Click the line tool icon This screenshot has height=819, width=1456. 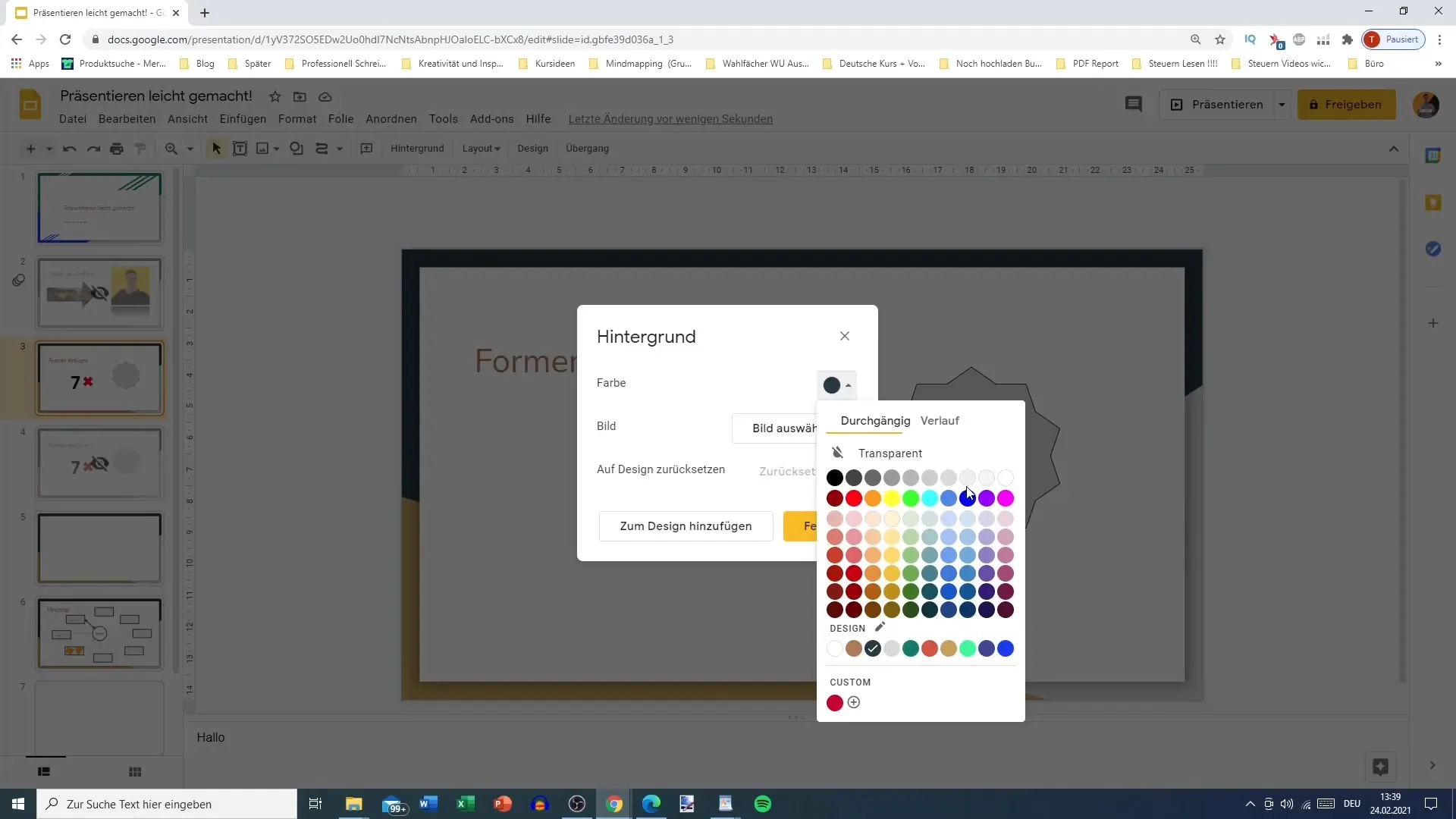pos(322,149)
